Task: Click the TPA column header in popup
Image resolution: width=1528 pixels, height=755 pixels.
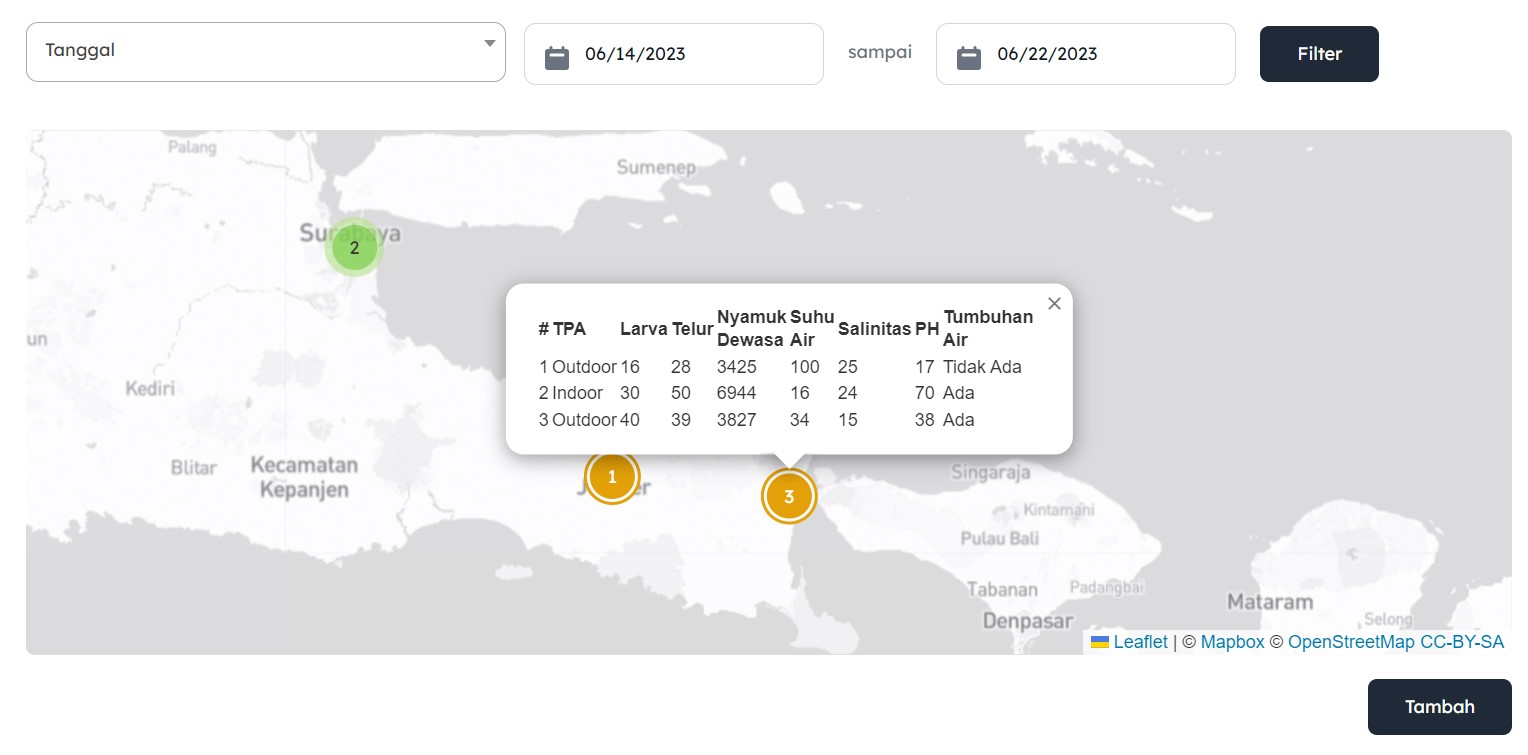Action: 569,329
